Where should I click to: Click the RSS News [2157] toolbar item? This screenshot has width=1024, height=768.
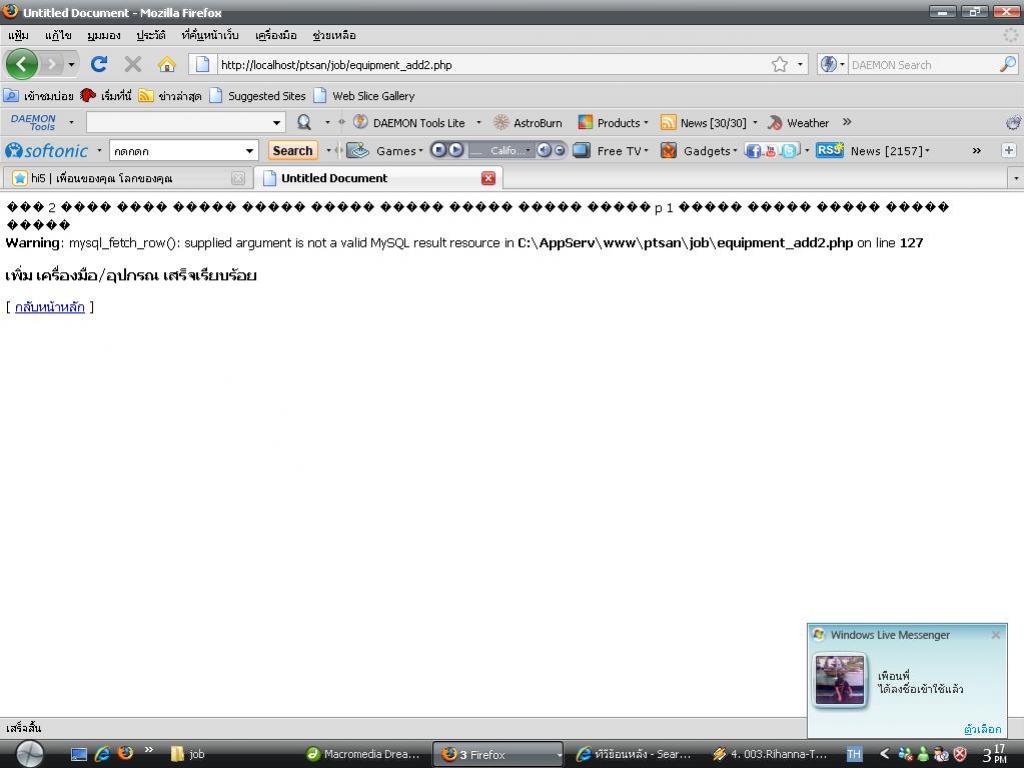(872, 151)
